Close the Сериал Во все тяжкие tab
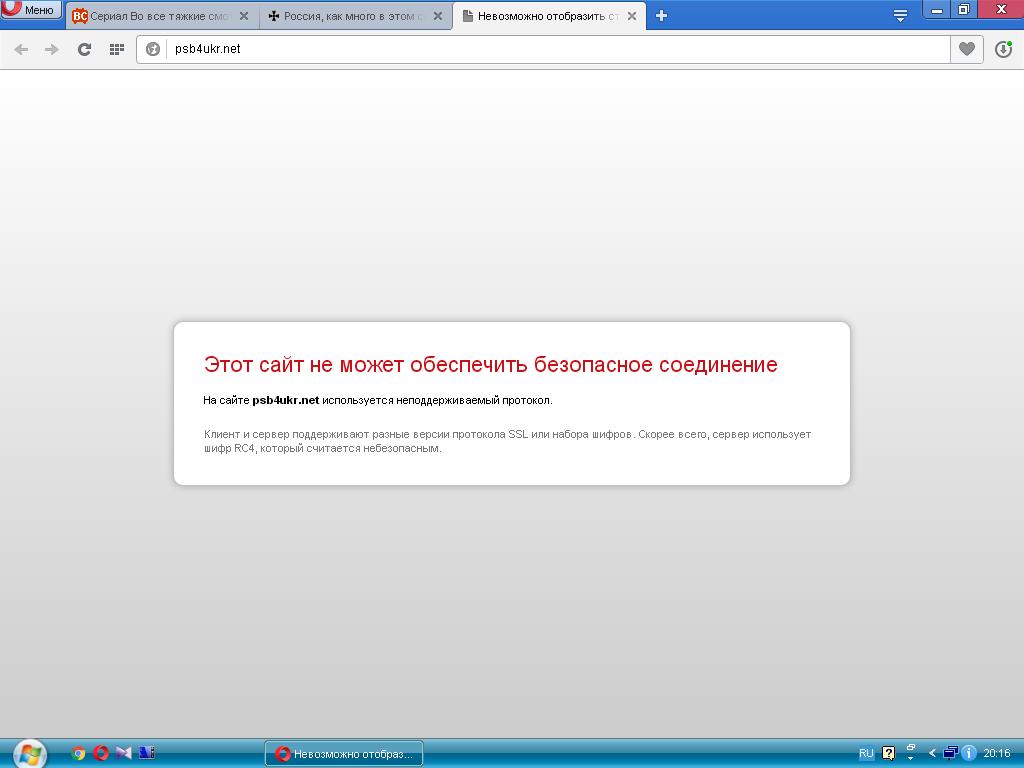This screenshot has height=768, width=1024. (244, 16)
